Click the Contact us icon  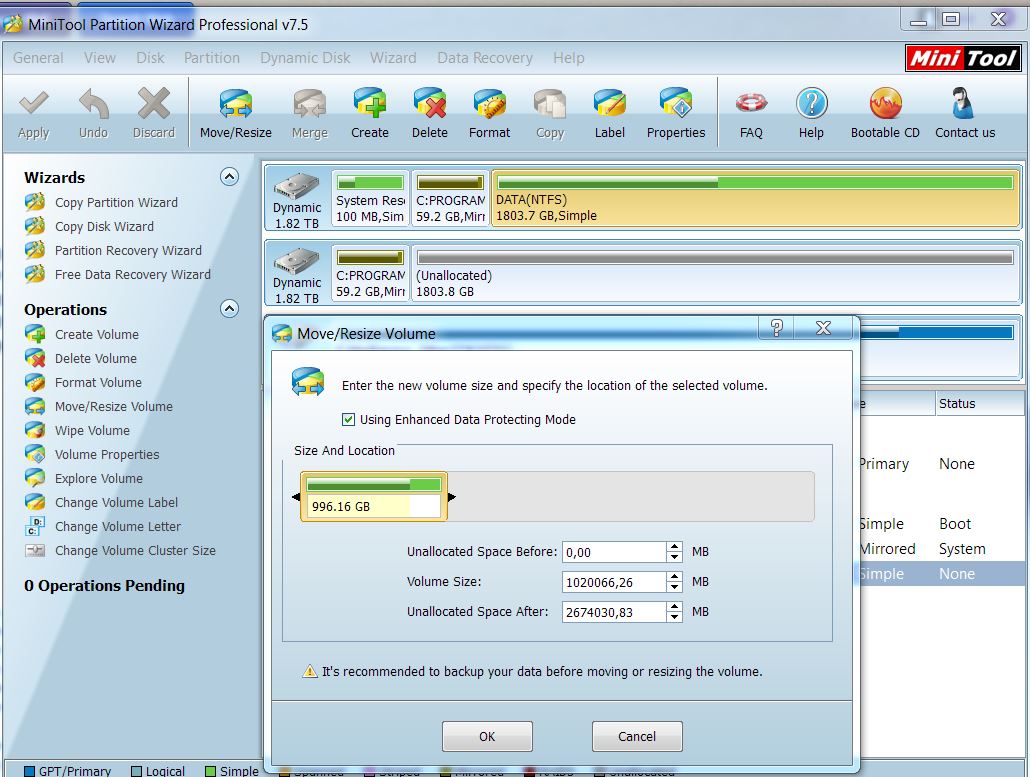coord(962,103)
